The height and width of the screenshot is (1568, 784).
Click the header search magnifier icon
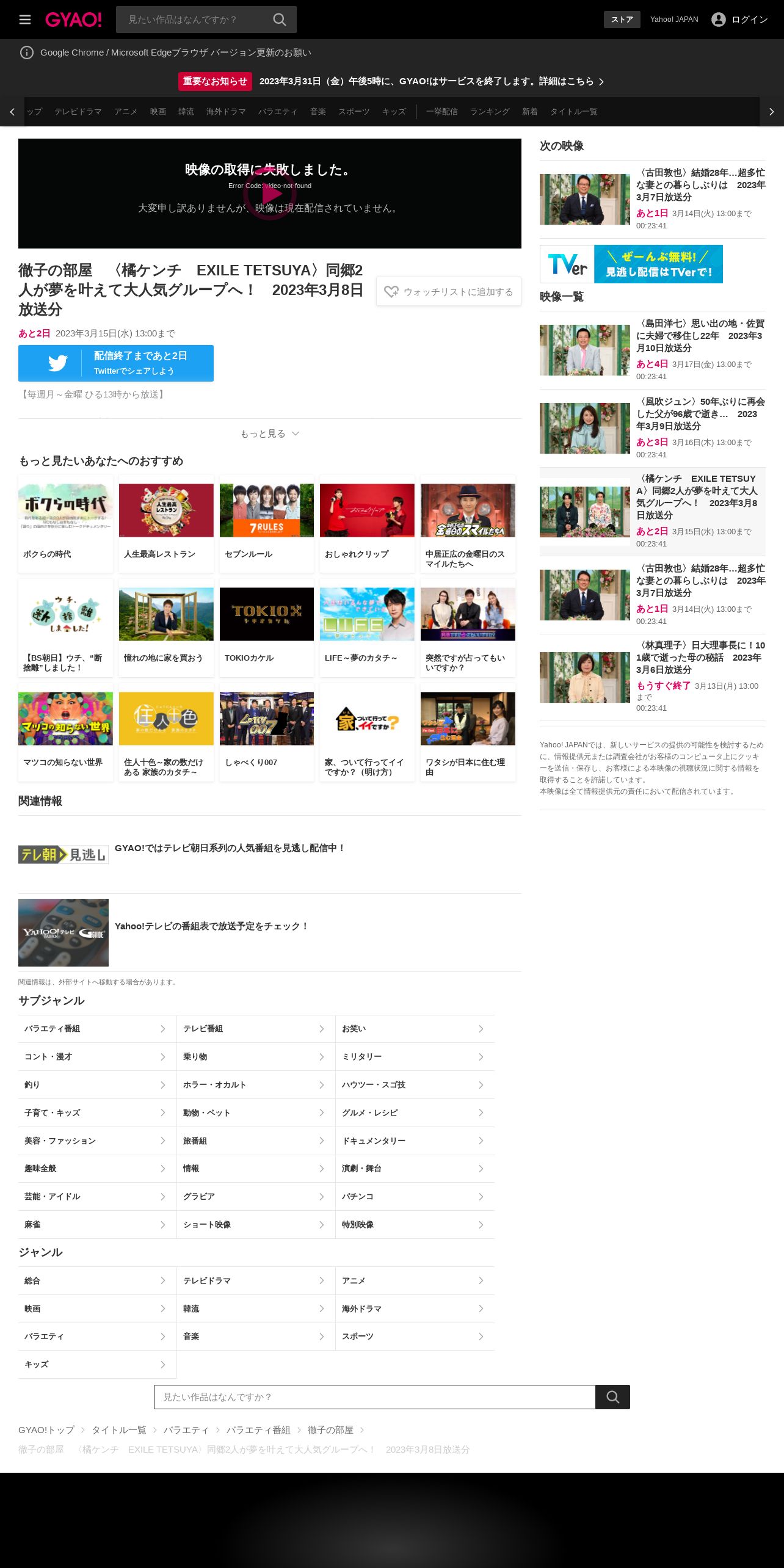pyautogui.click(x=280, y=20)
